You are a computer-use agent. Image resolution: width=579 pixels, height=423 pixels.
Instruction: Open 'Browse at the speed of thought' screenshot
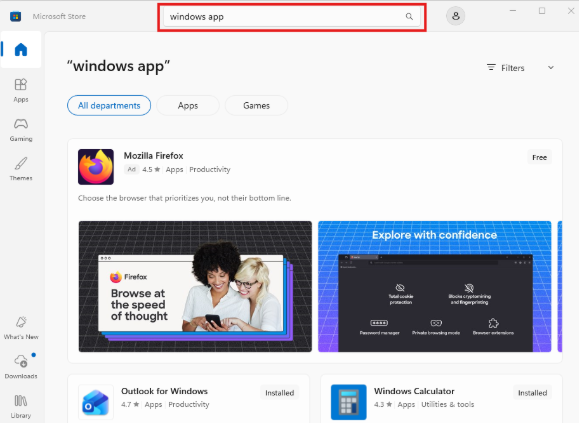(x=195, y=286)
